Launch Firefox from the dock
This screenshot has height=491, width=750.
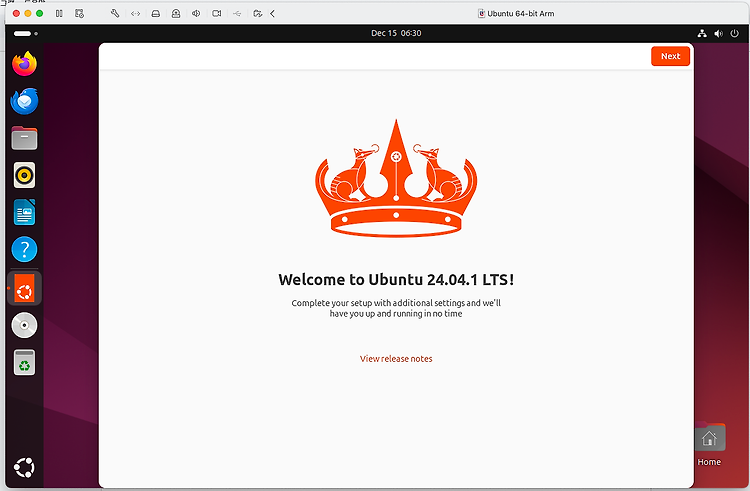(24, 64)
